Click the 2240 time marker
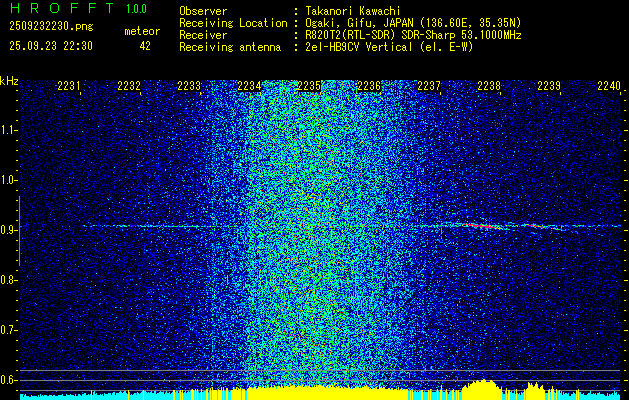Screen dimensions: 629x400 tap(609, 86)
